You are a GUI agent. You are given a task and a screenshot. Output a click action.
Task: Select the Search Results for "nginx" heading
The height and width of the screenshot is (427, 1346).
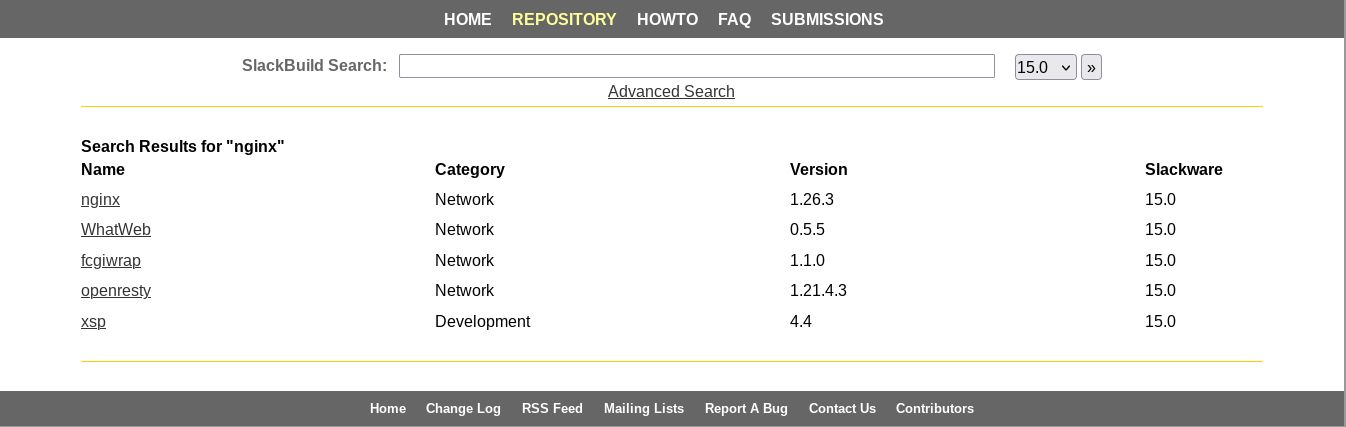point(183,146)
